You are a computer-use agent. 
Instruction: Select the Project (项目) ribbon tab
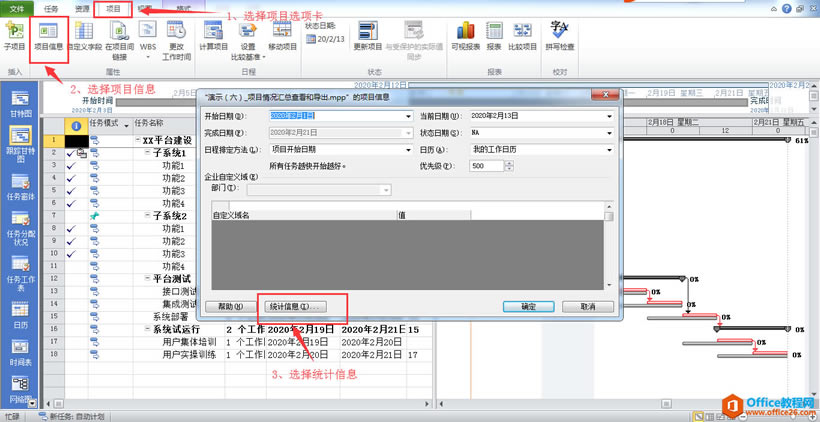click(x=113, y=9)
